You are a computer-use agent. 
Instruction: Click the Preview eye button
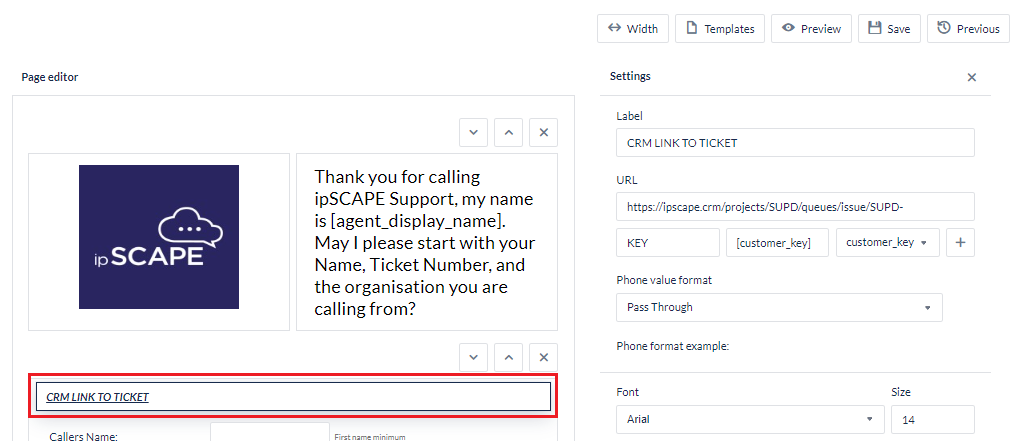point(811,29)
